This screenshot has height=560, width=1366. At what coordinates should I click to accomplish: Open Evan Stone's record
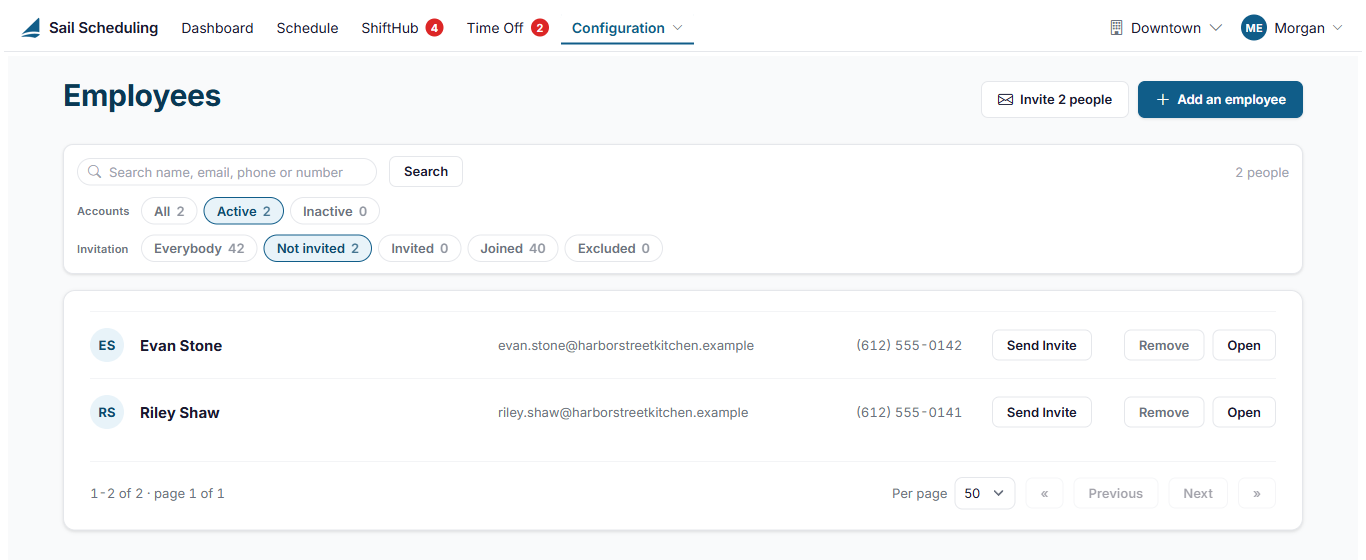pyautogui.click(x=1244, y=345)
